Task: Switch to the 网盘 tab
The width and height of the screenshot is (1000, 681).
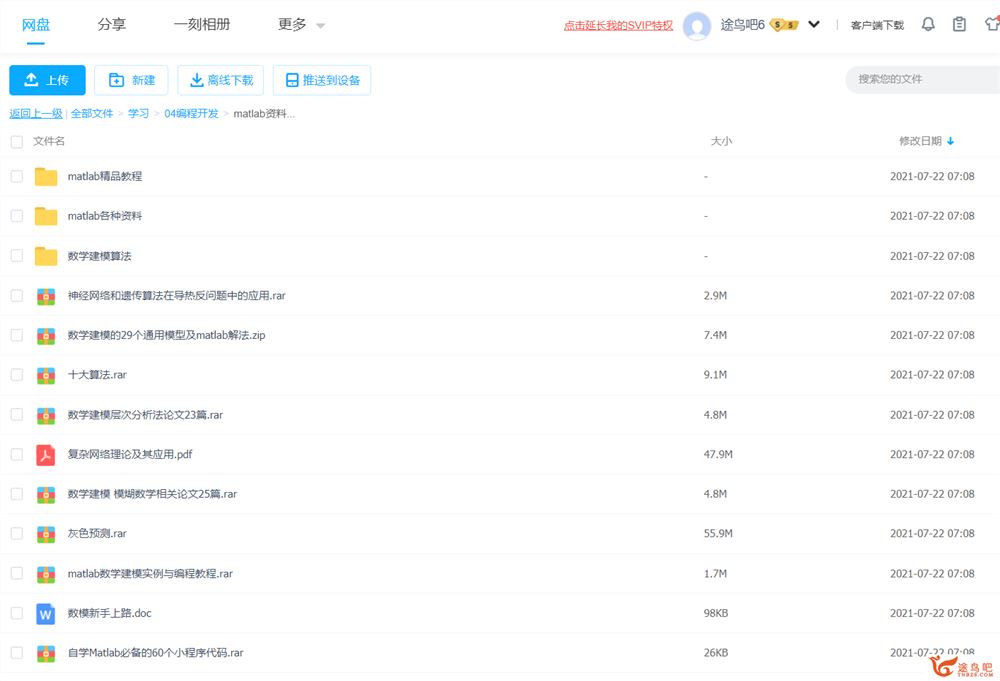Action: (36, 25)
